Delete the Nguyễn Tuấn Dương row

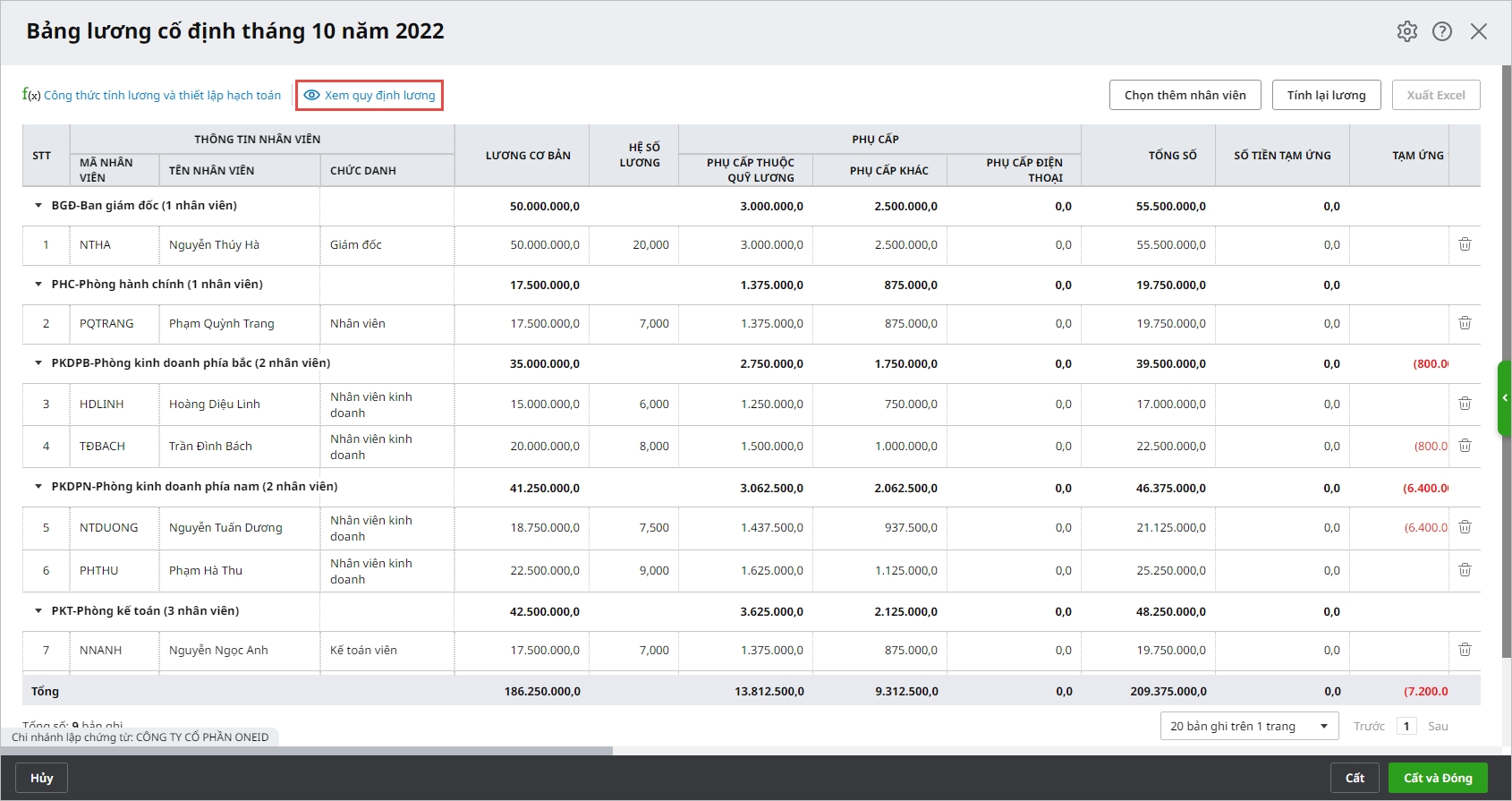[x=1465, y=527]
